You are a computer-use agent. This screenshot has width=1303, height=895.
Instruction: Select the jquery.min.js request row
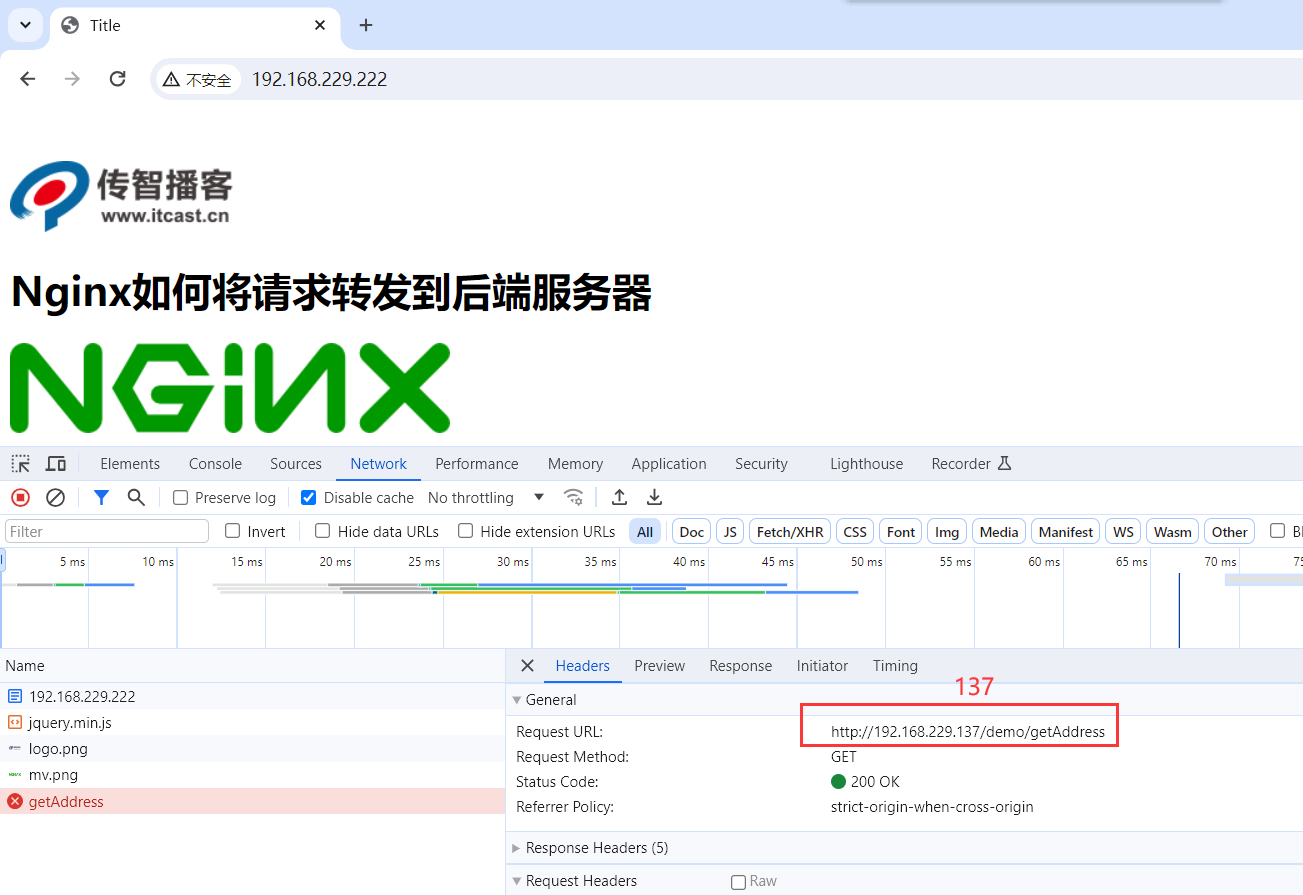point(252,722)
